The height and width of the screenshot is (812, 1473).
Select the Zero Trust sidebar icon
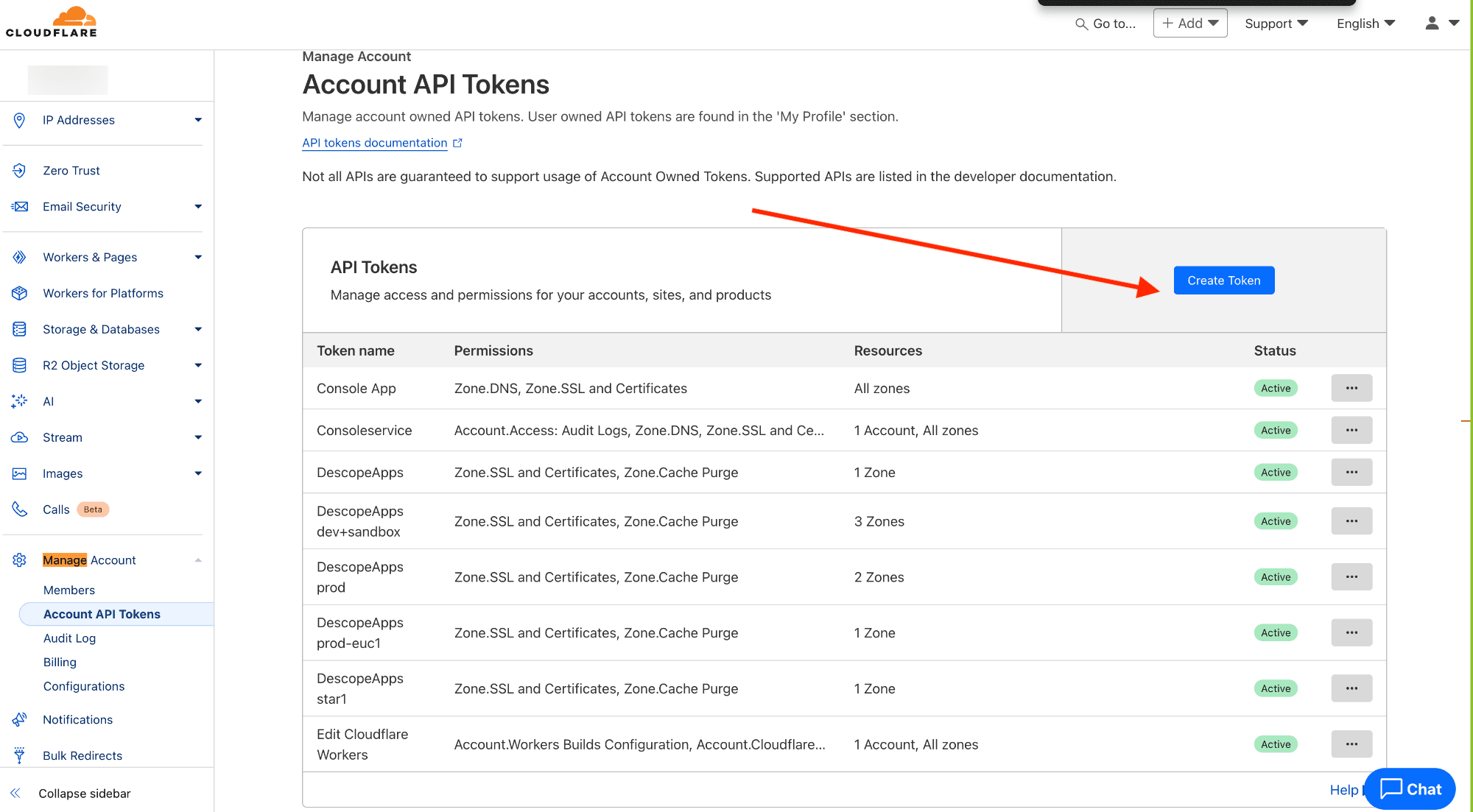tap(19, 170)
